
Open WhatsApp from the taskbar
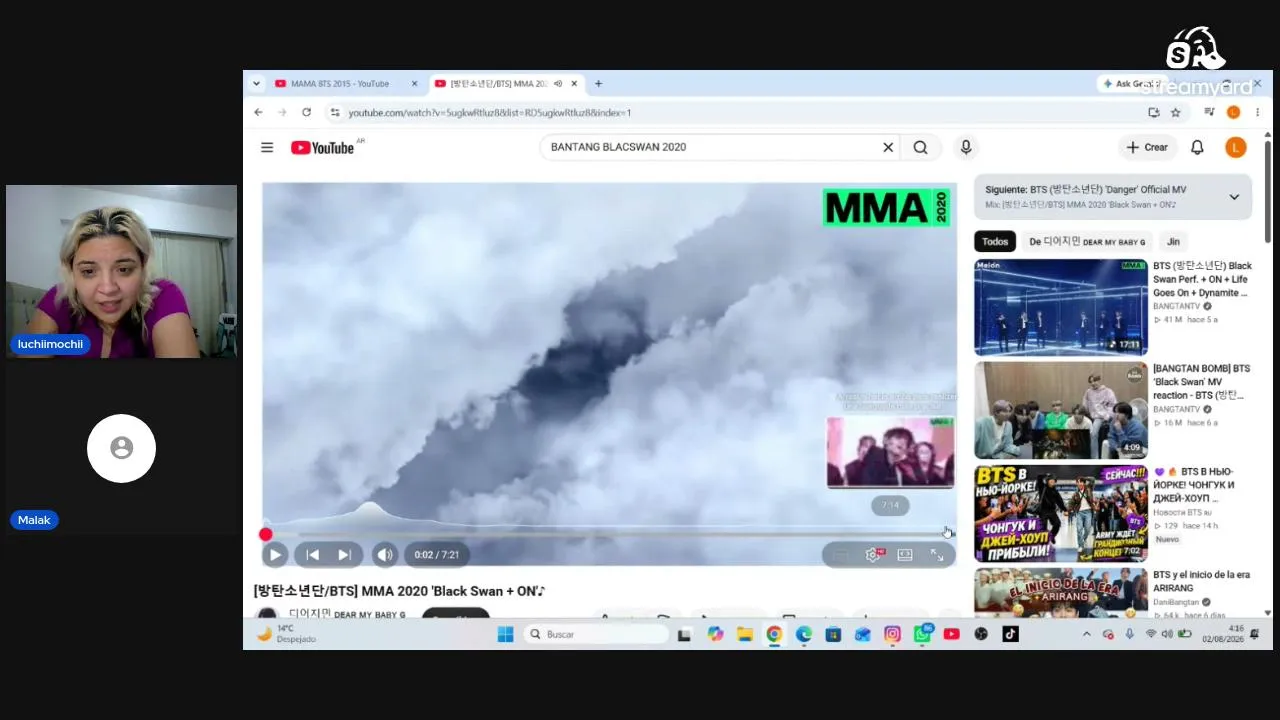click(x=922, y=634)
